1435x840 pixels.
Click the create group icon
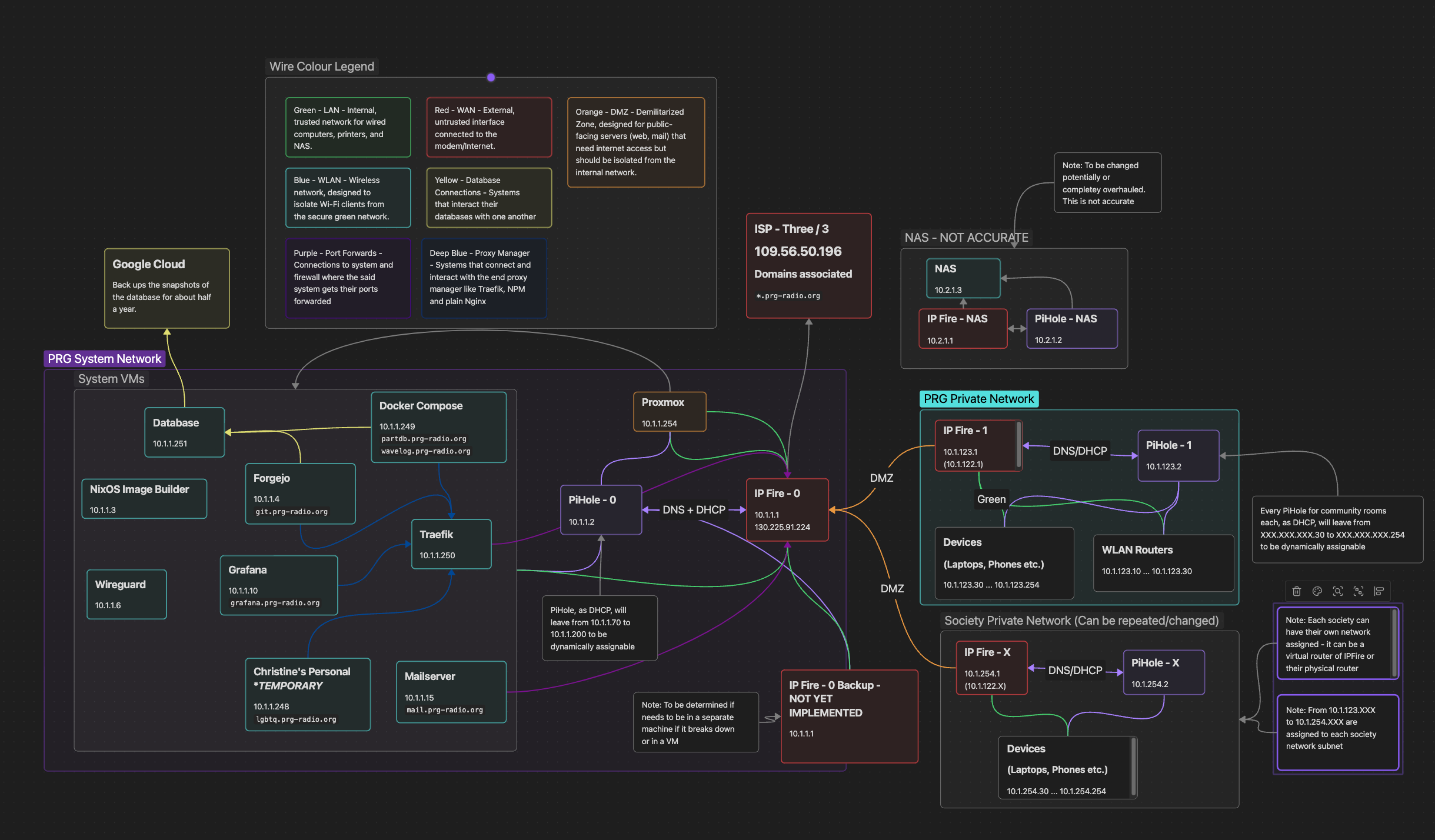[x=1359, y=591]
